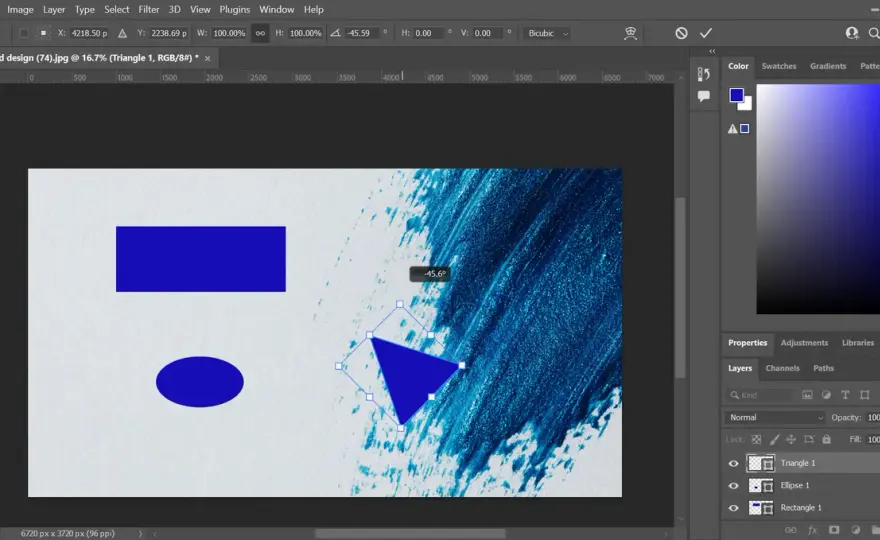Lock all with the padlock icon

[x=827, y=440]
